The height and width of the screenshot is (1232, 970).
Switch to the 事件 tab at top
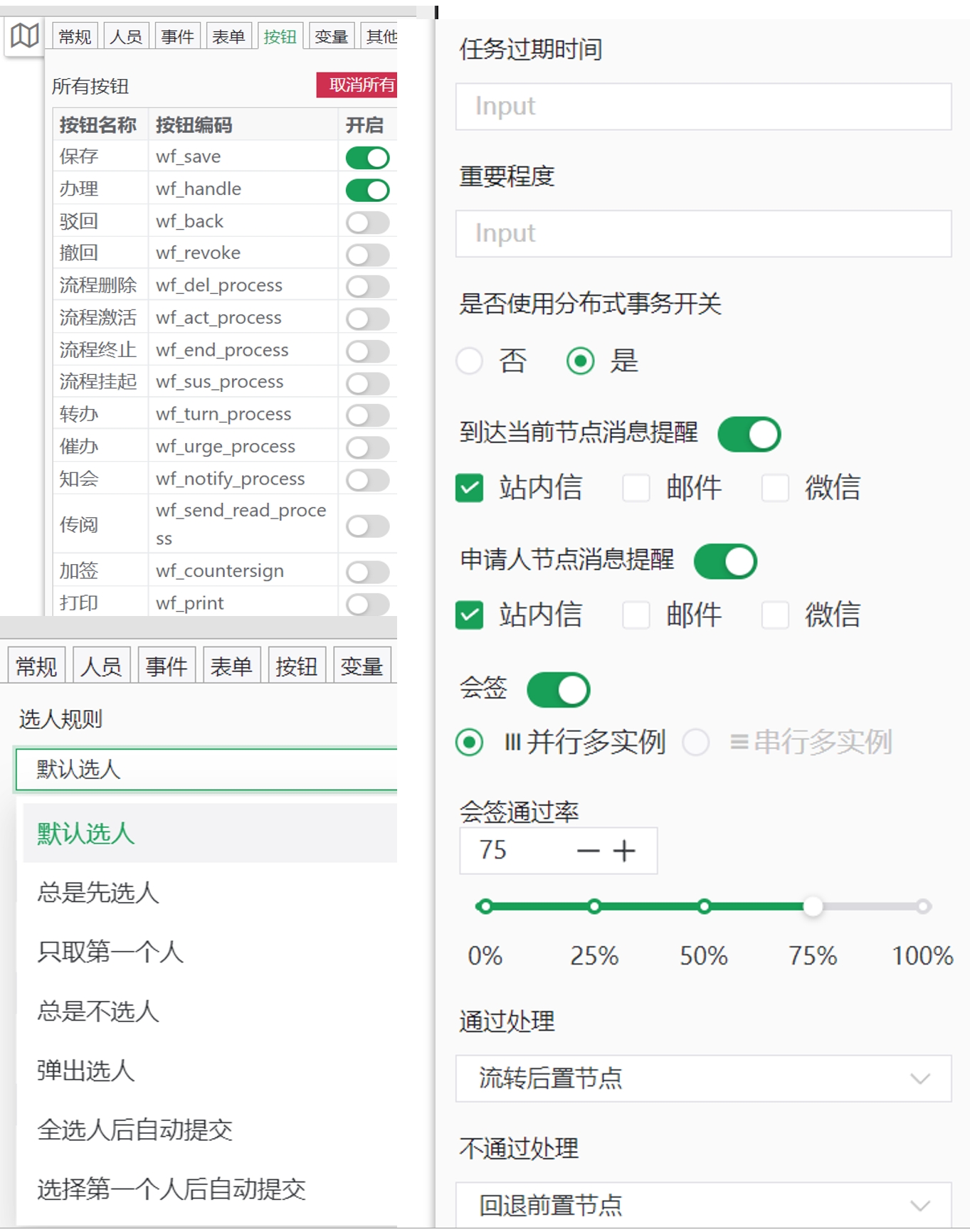[x=177, y=36]
